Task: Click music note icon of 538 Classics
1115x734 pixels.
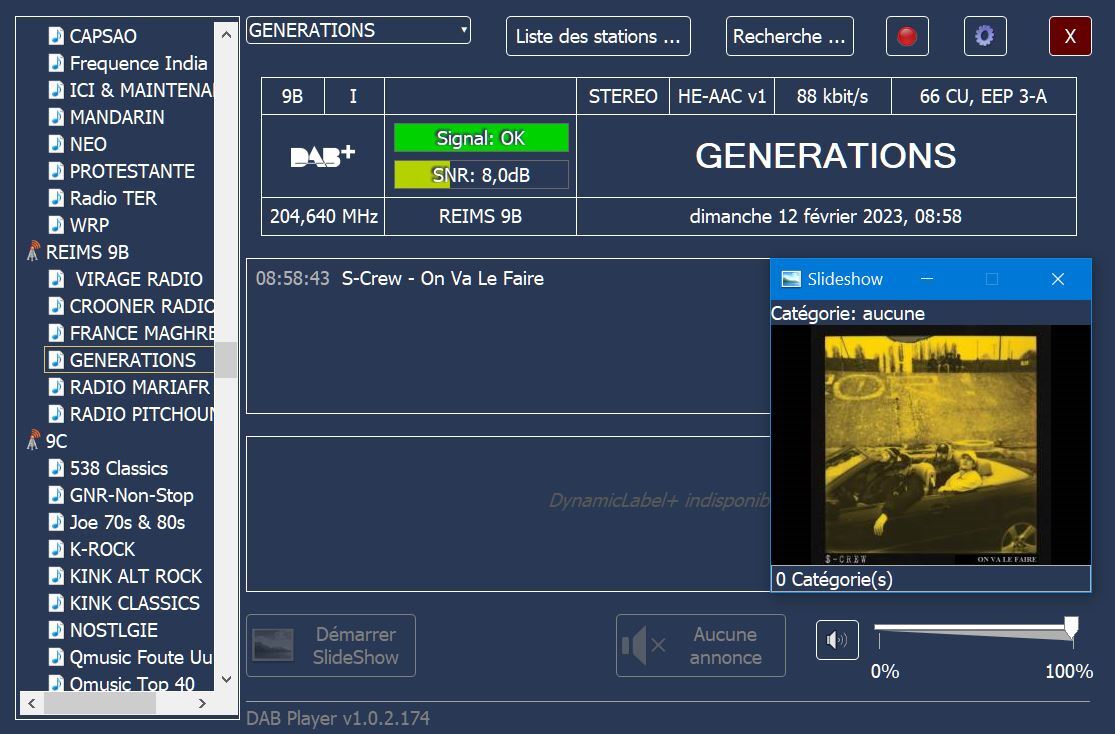Action: (x=56, y=468)
